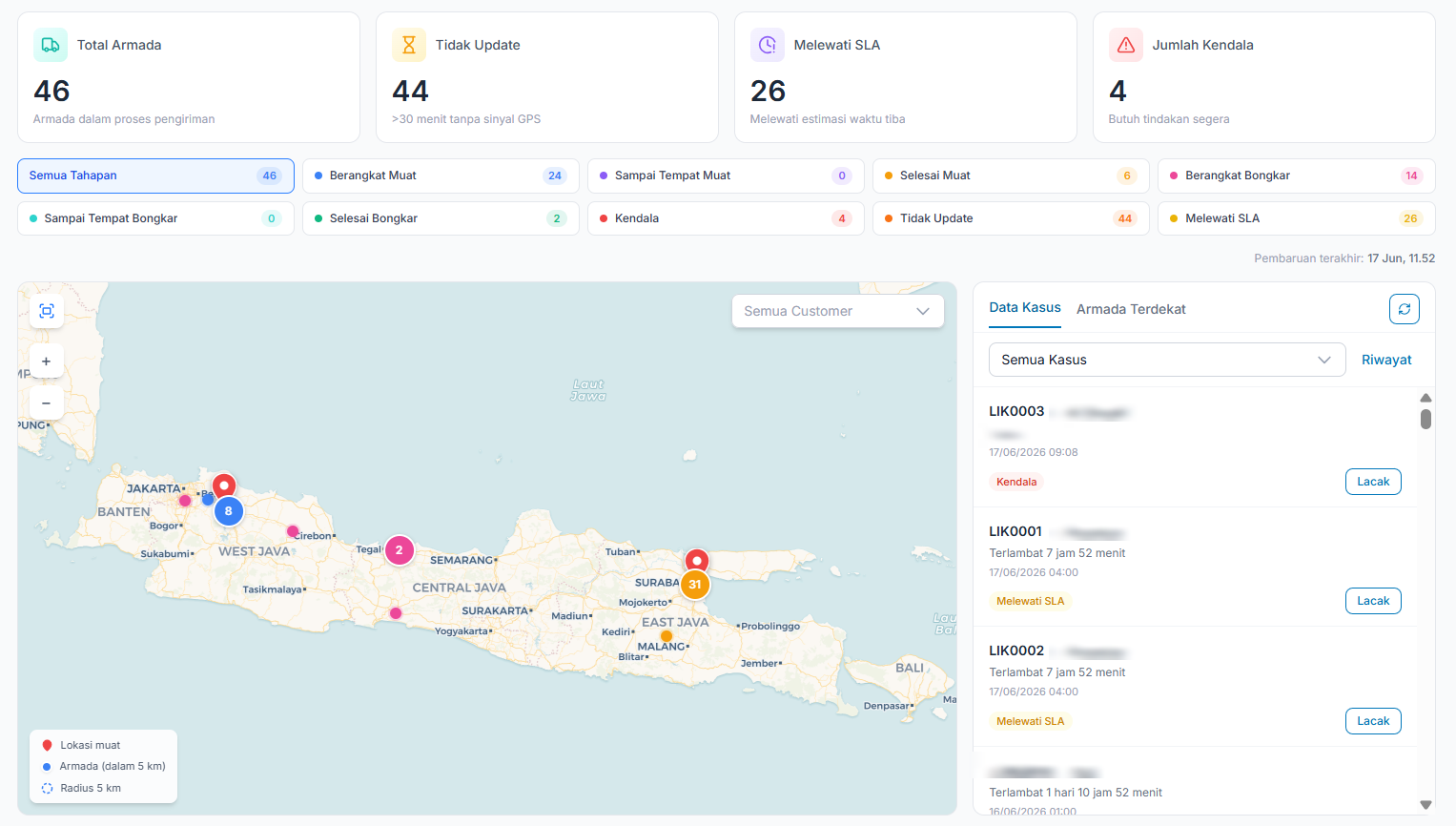Open the Semua Customer dropdown
The width and height of the screenshot is (1456, 826).
838,311
